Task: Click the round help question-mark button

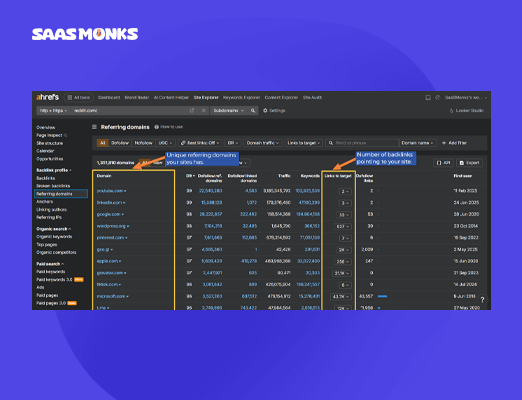Action: [482, 299]
